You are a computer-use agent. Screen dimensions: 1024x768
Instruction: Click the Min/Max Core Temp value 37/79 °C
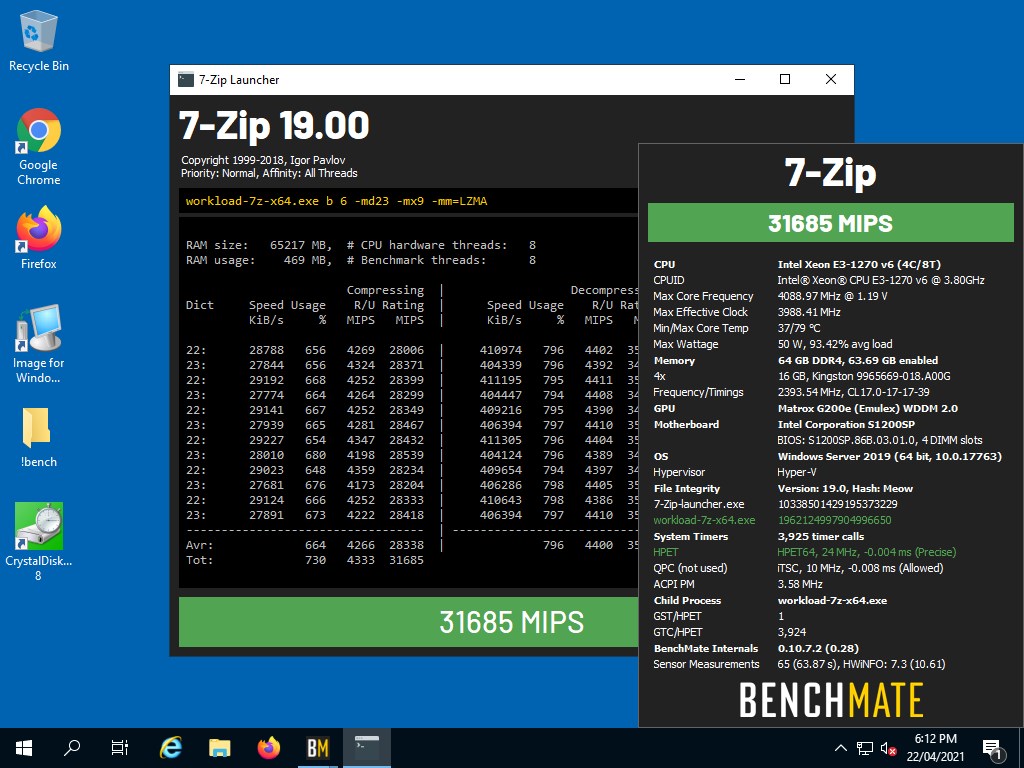(x=799, y=328)
